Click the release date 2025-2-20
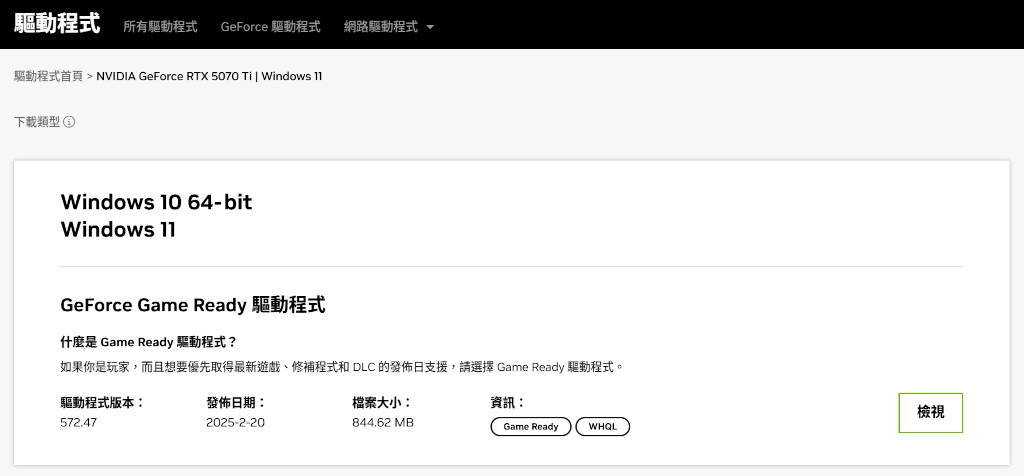 point(235,422)
